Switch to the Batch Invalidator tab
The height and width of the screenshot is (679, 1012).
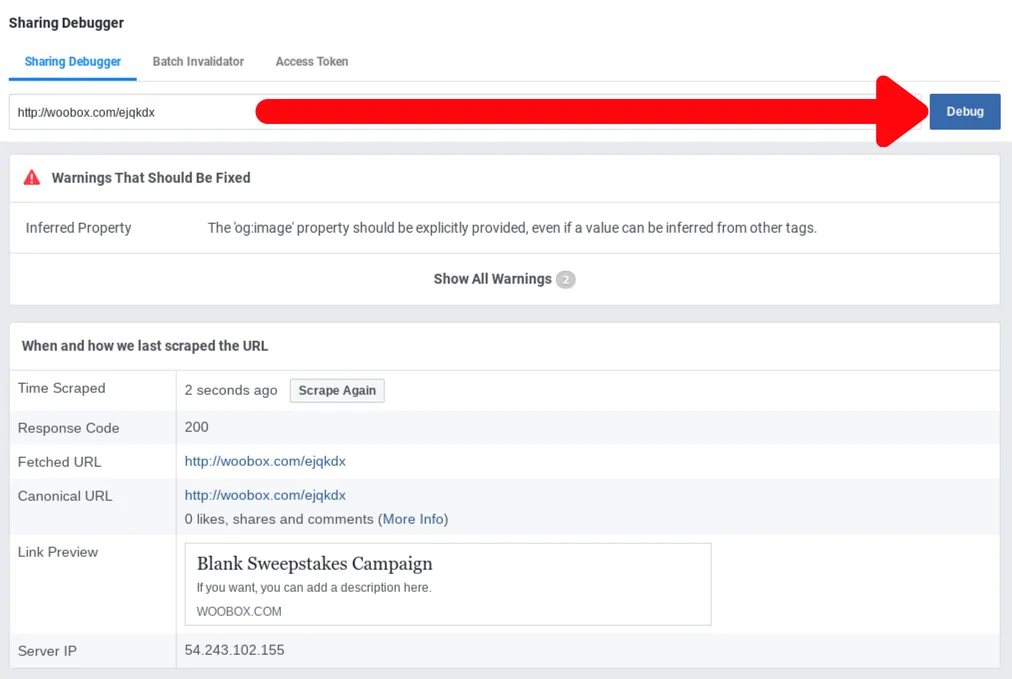(198, 61)
